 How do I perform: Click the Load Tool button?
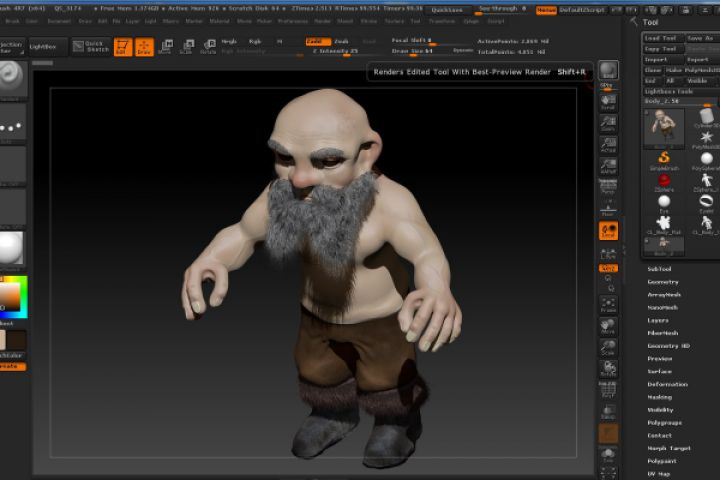(663, 38)
